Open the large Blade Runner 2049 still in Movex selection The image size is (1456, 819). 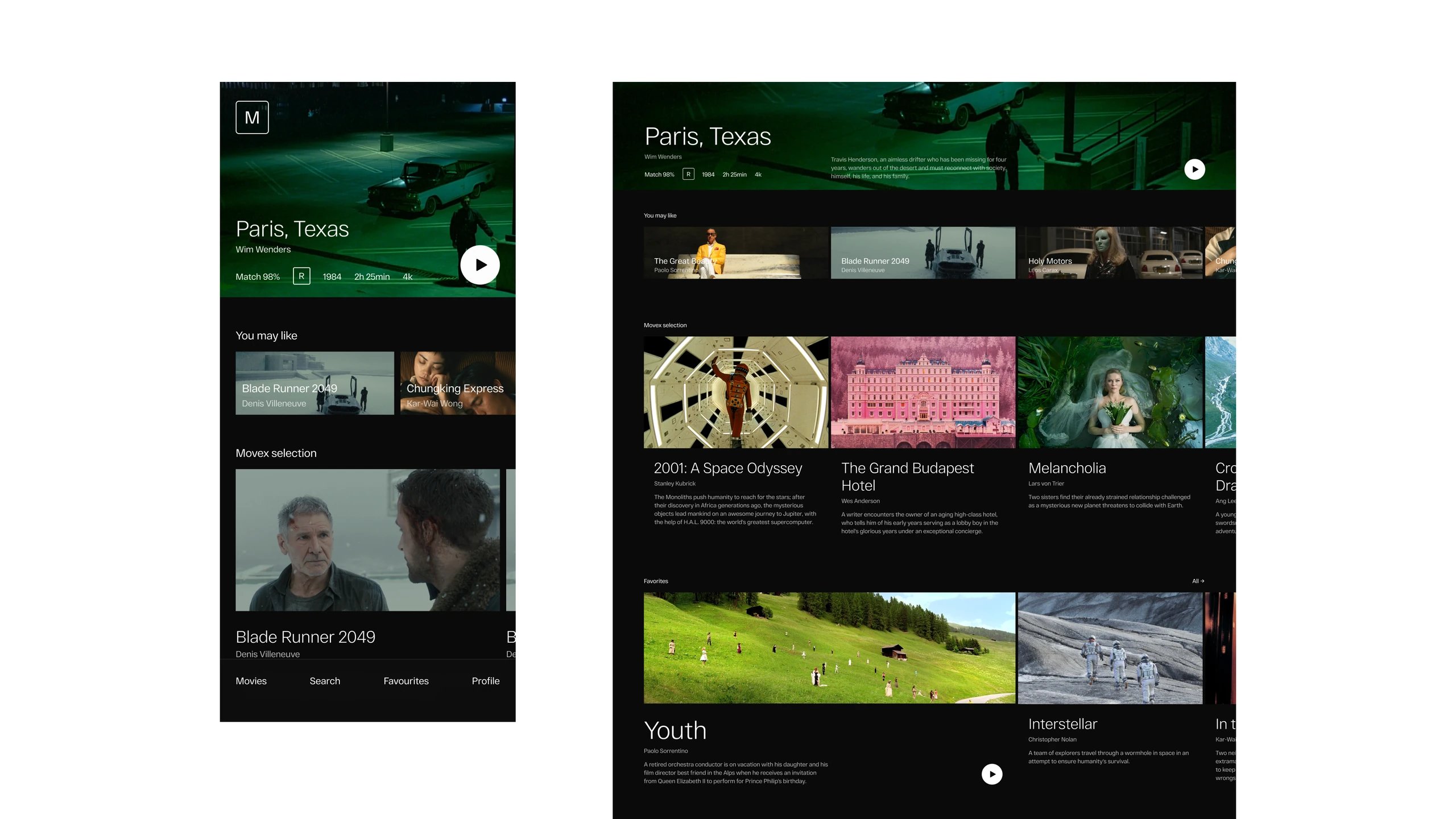[x=367, y=540]
